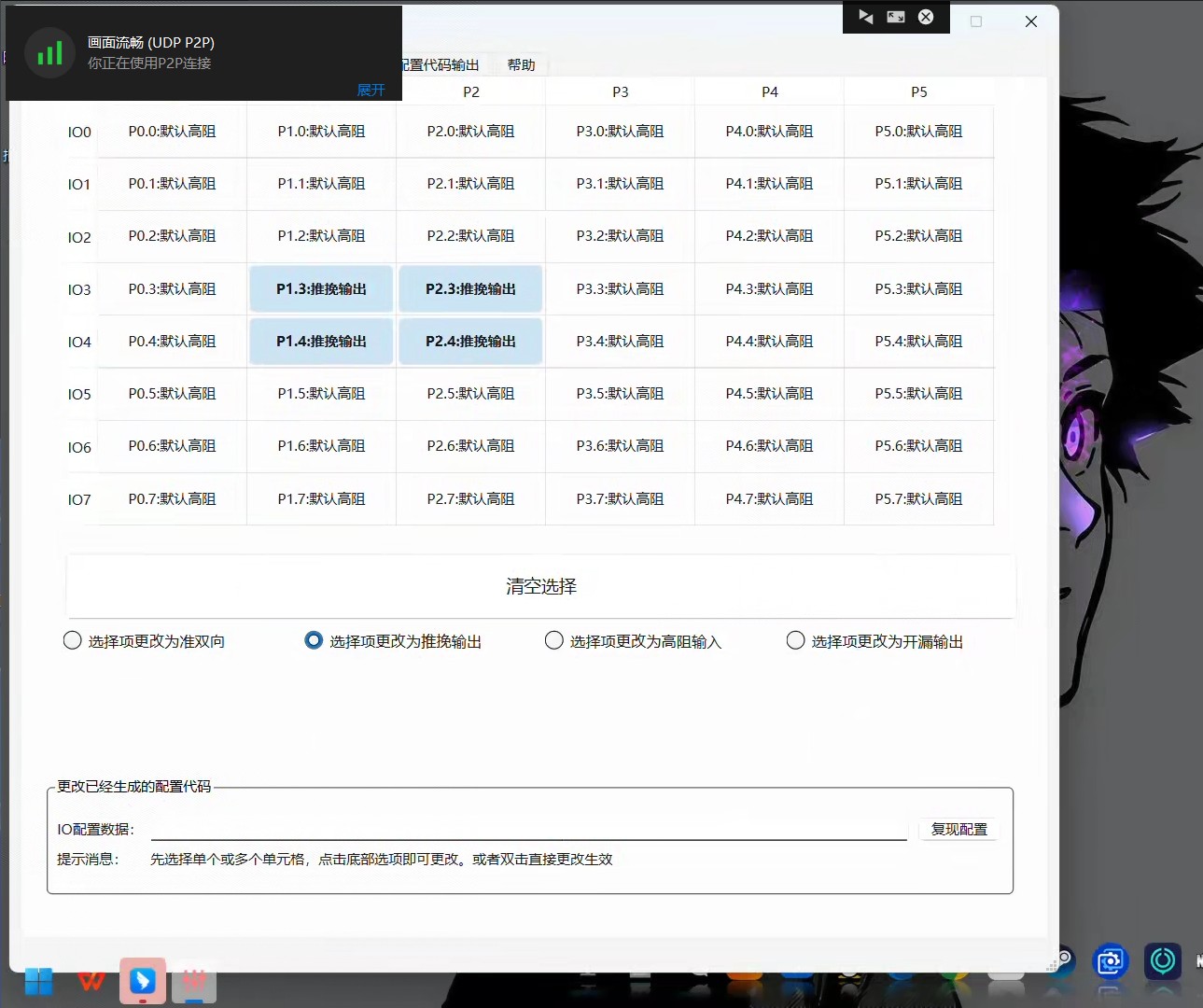
Task: Click the P5 column header
Action: click(919, 91)
